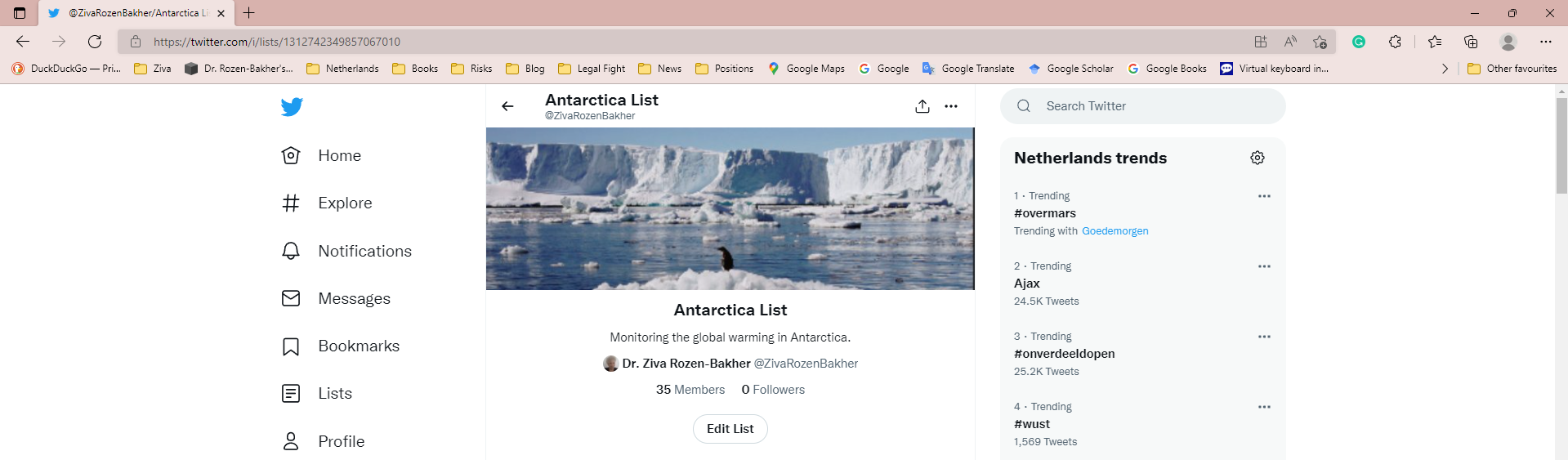Go to Profile in the sidebar
Screen dimensions: 1568x460
click(x=324, y=441)
